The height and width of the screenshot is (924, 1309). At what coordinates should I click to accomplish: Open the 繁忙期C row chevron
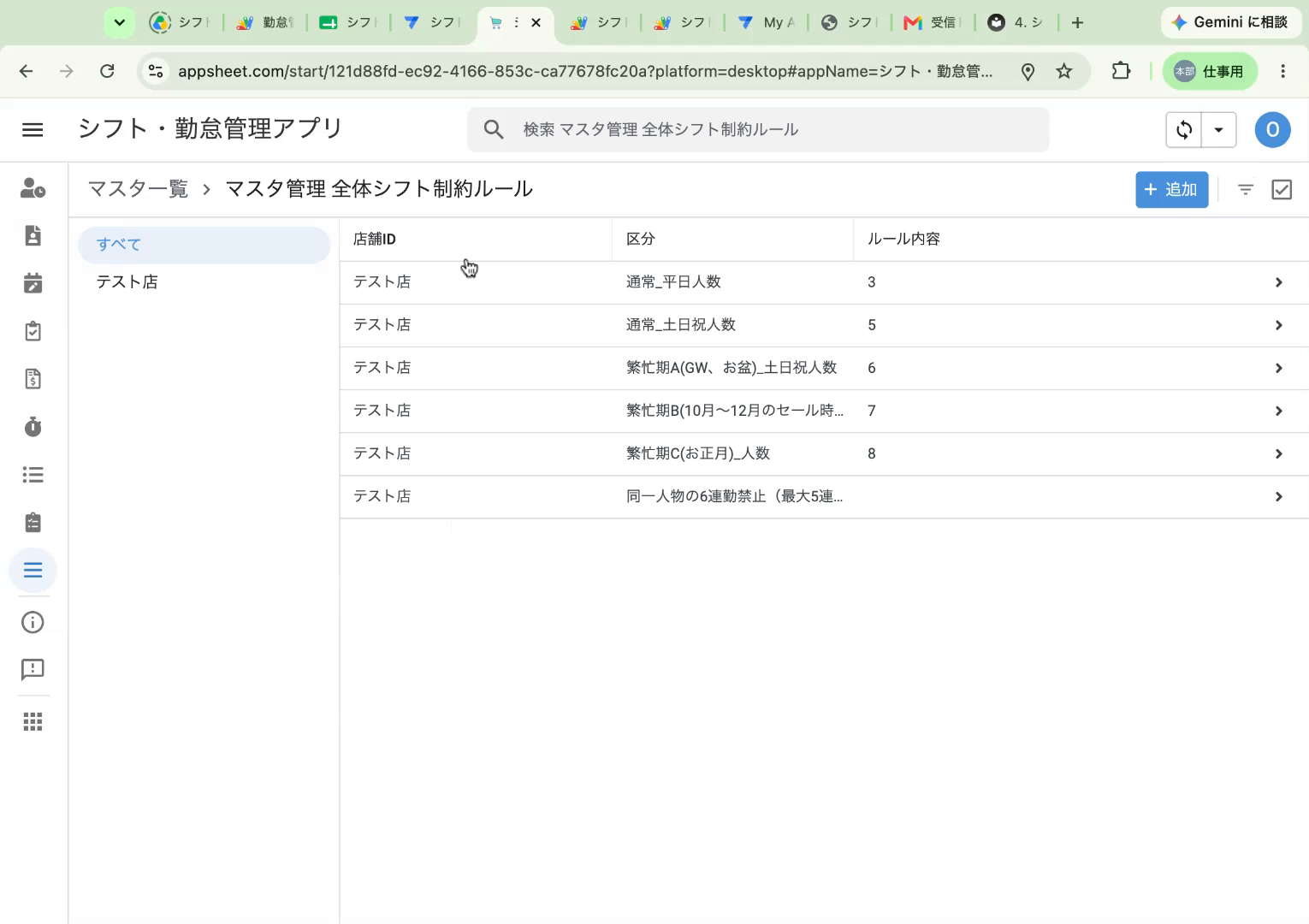click(x=1278, y=453)
